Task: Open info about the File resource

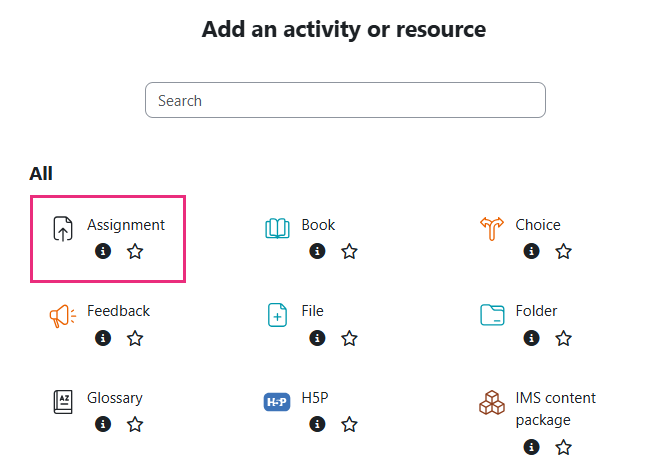Action: pyautogui.click(x=317, y=338)
